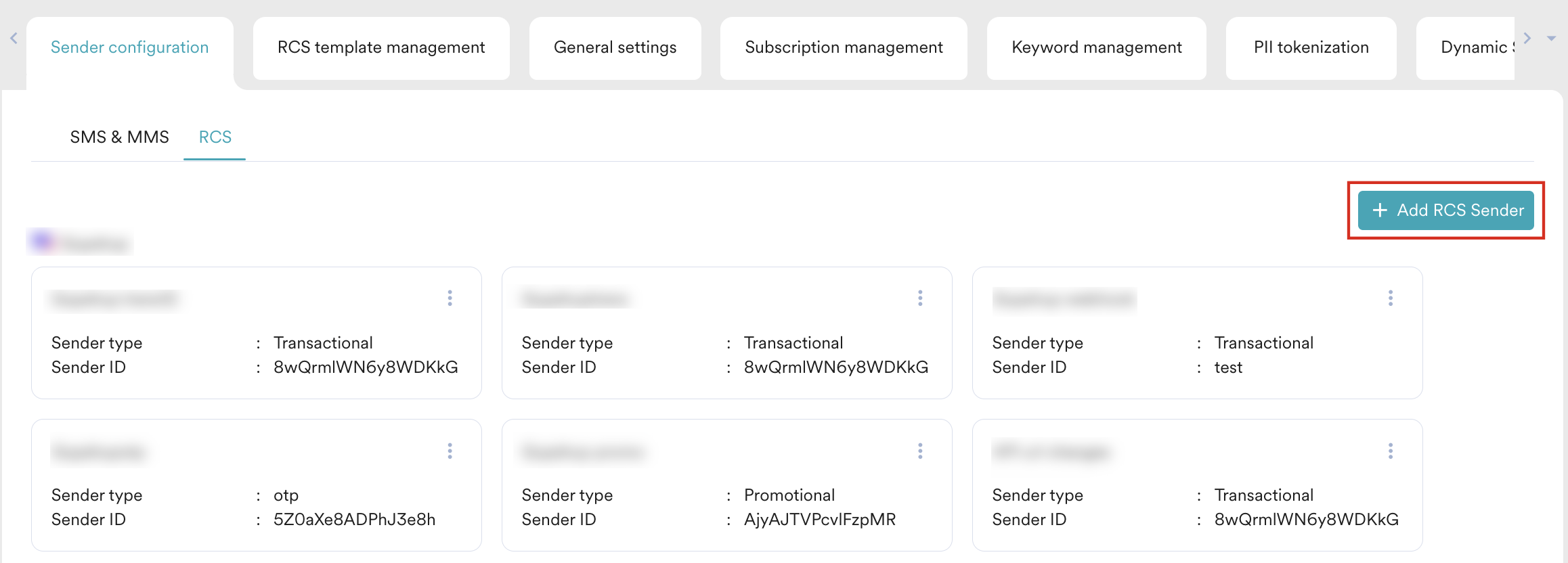This screenshot has height=563, width=1568.
Task: Go to General settings tab
Action: point(615,47)
